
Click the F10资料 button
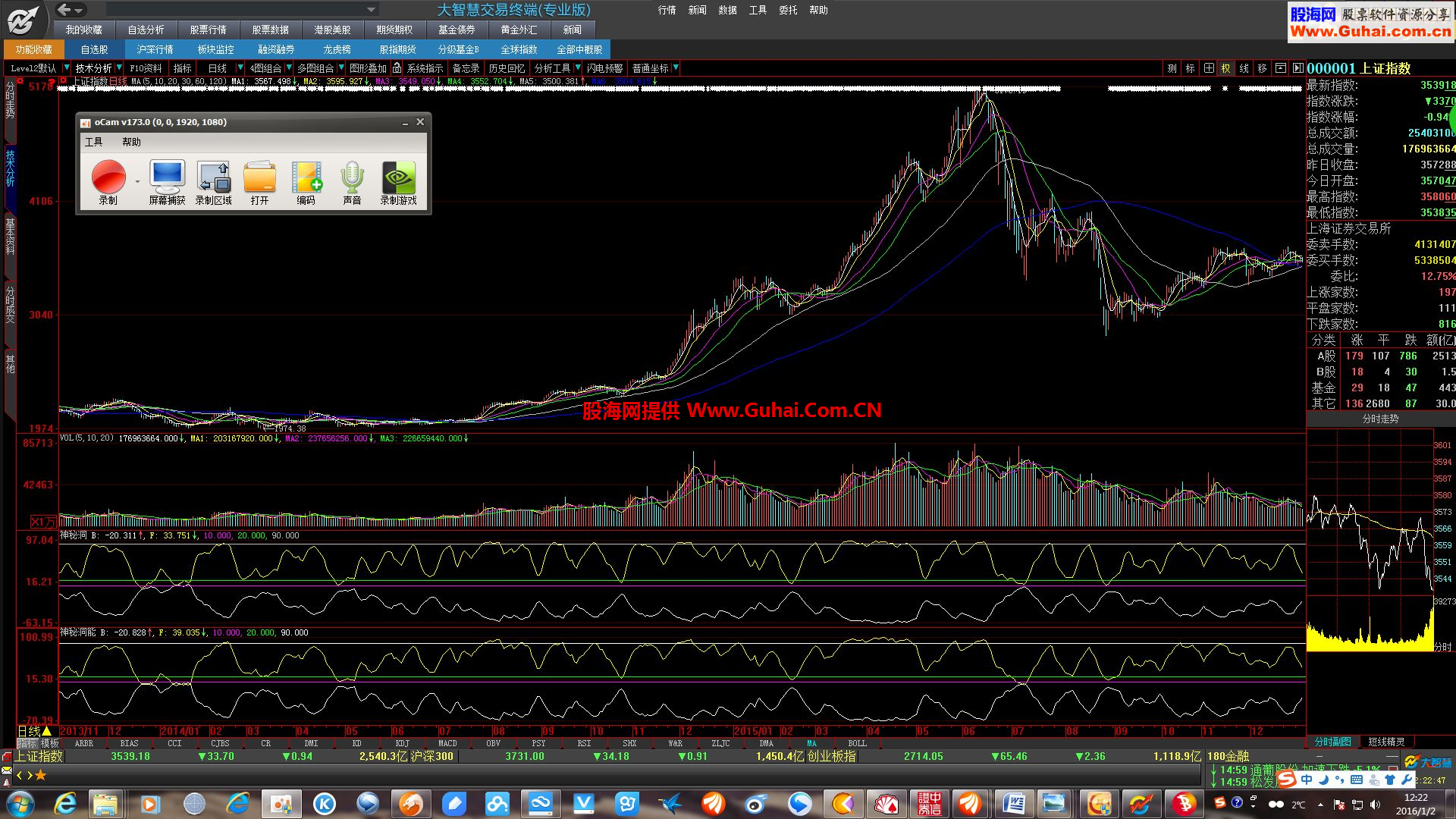[x=146, y=68]
